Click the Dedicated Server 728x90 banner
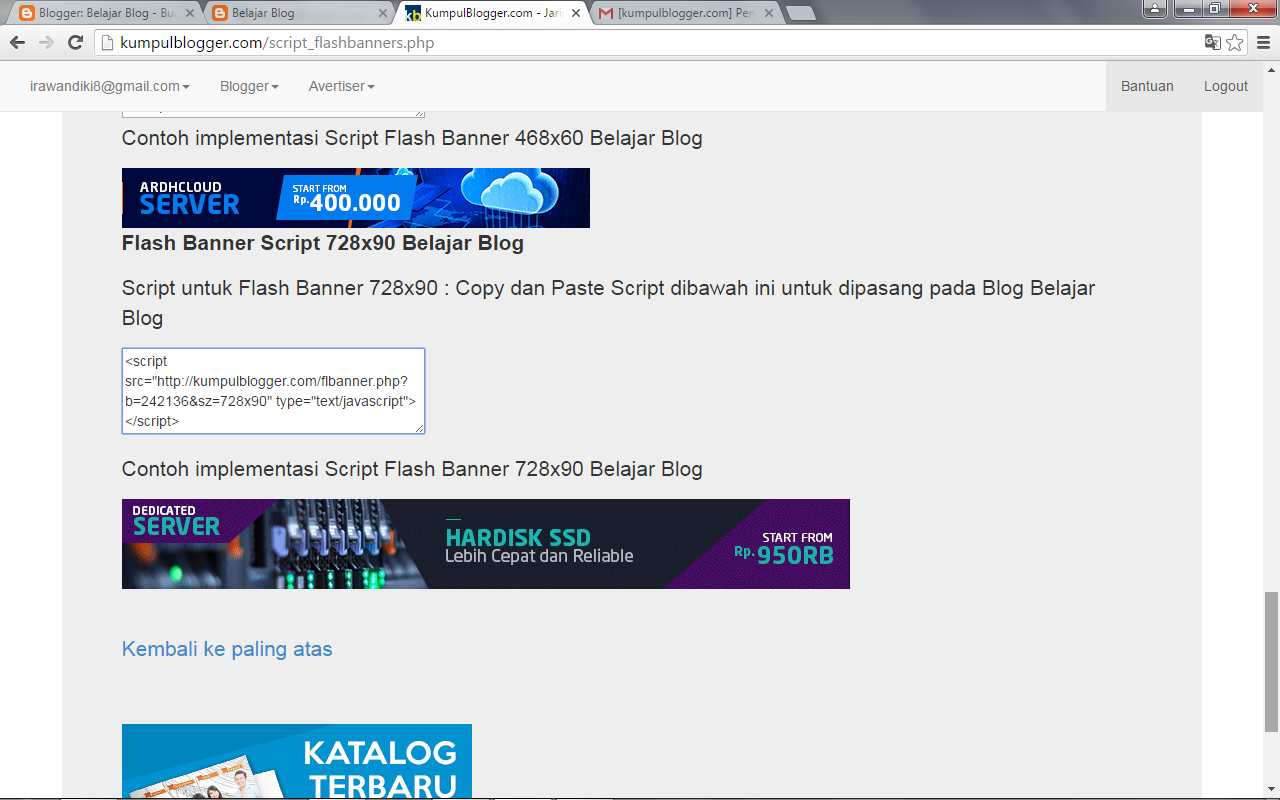 [x=486, y=544]
